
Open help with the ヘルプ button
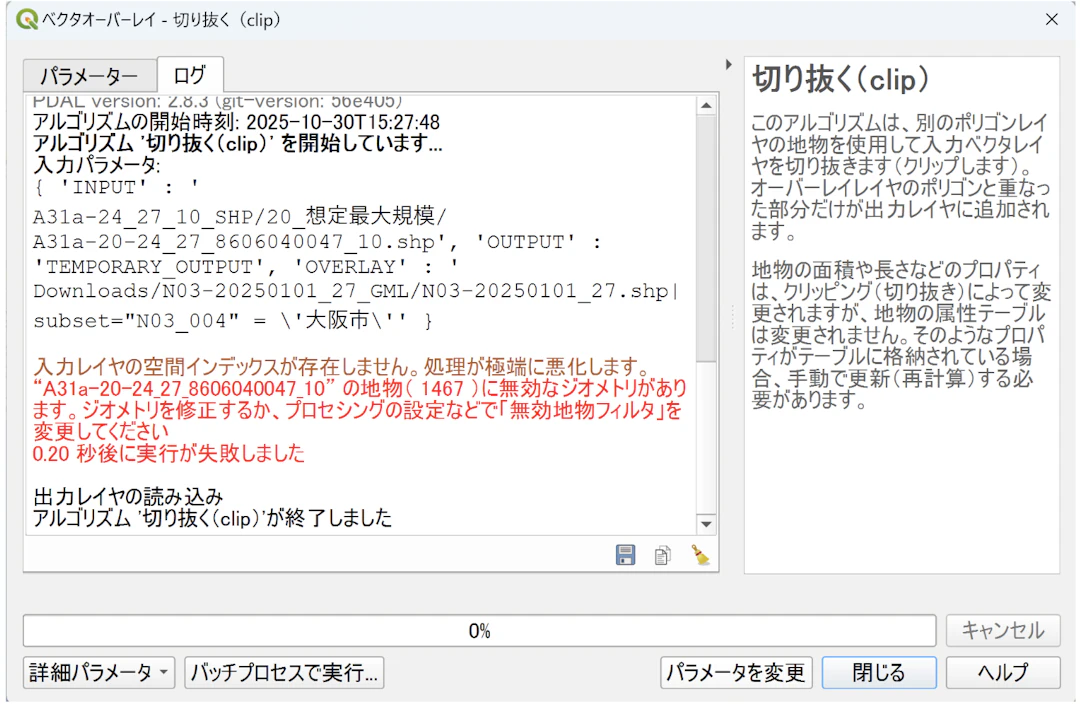(x=1002, y=672)
